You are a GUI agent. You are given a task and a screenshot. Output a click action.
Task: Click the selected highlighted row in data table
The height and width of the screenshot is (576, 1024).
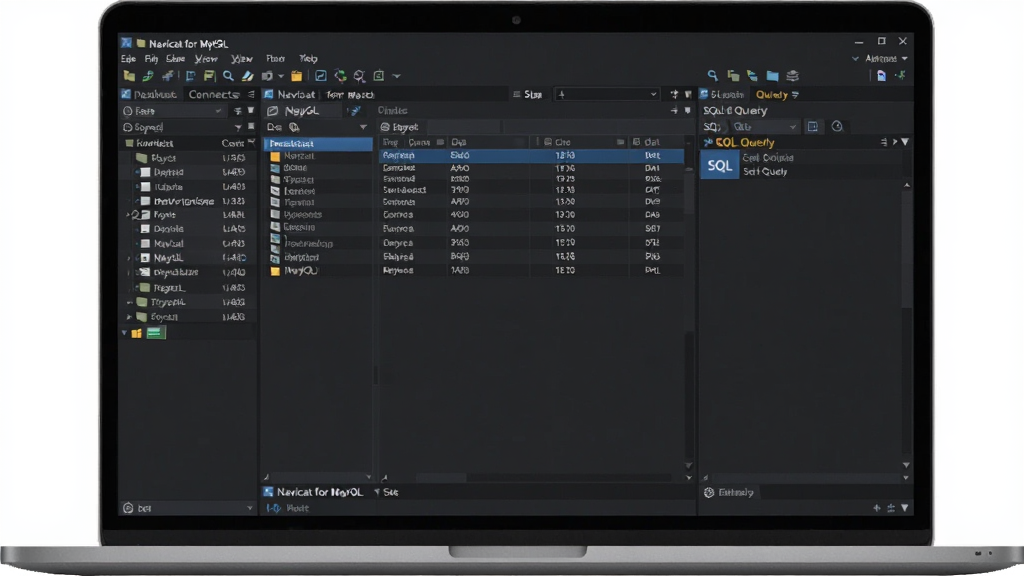531,155
